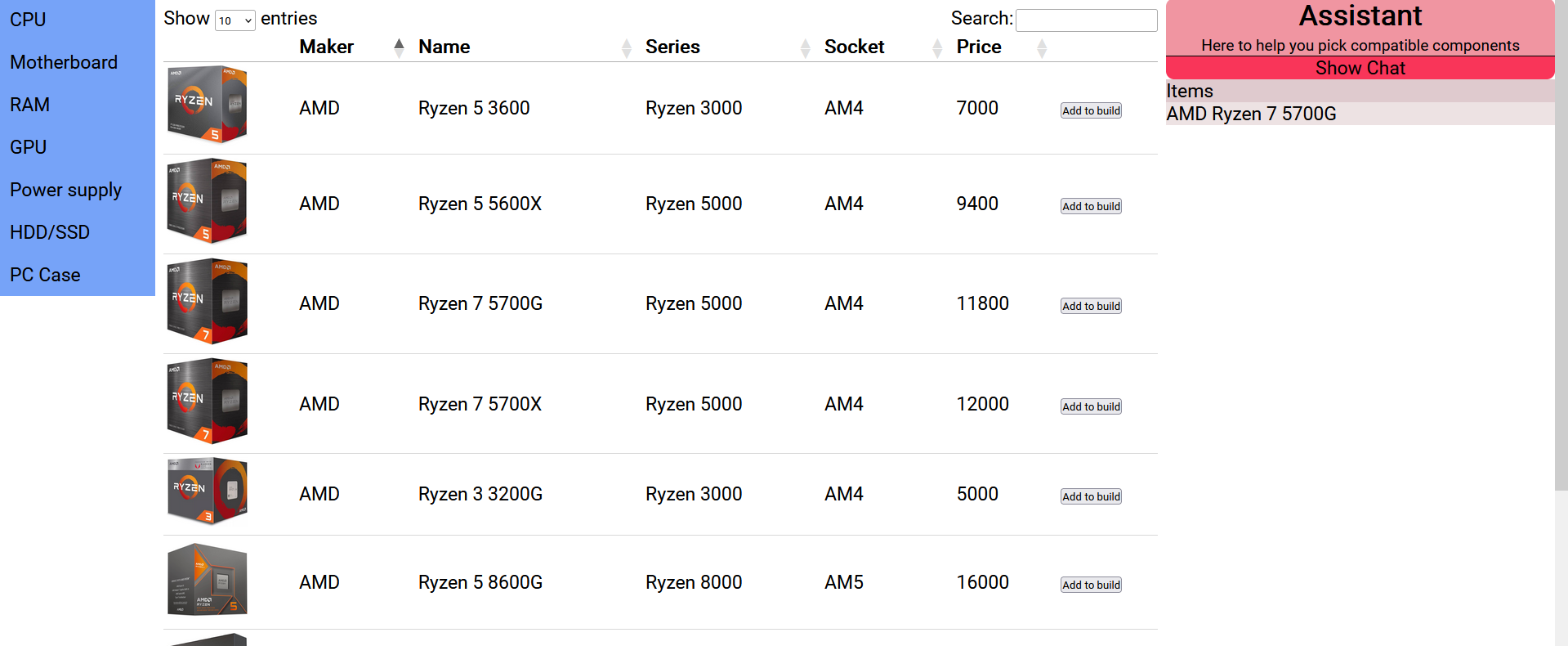Screen dimensions: 1568x646
Task: Click the price 7000 cell
Action: [977, 108]
